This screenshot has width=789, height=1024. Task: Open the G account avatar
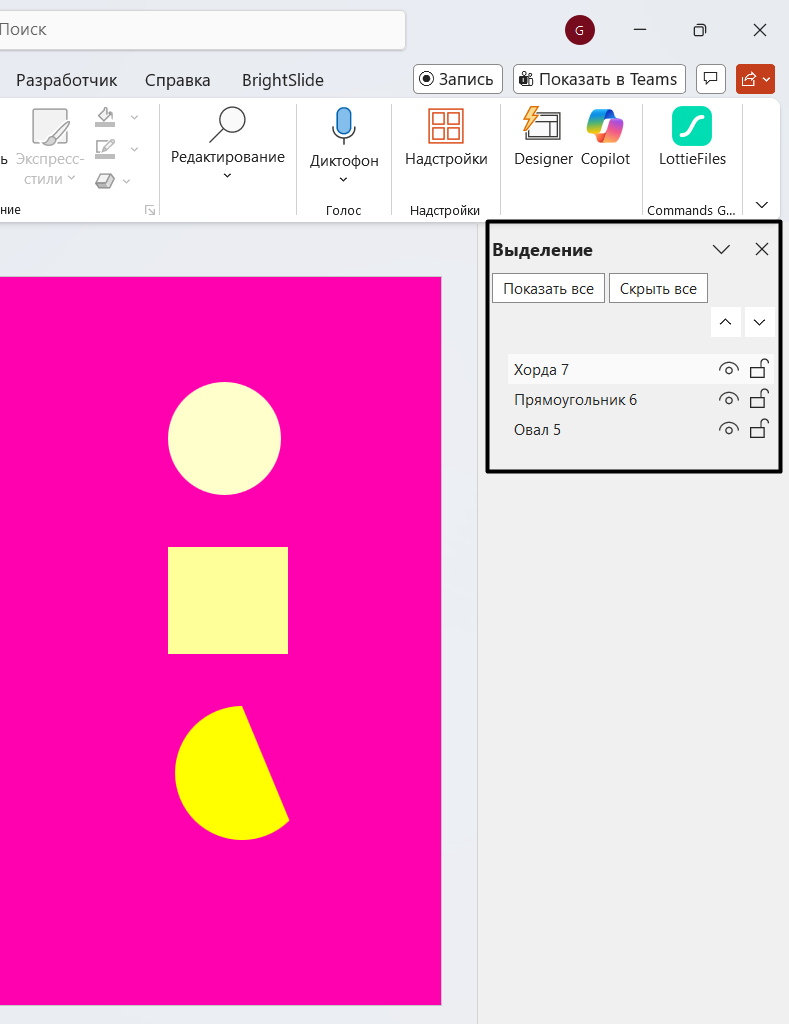(579, 30)
